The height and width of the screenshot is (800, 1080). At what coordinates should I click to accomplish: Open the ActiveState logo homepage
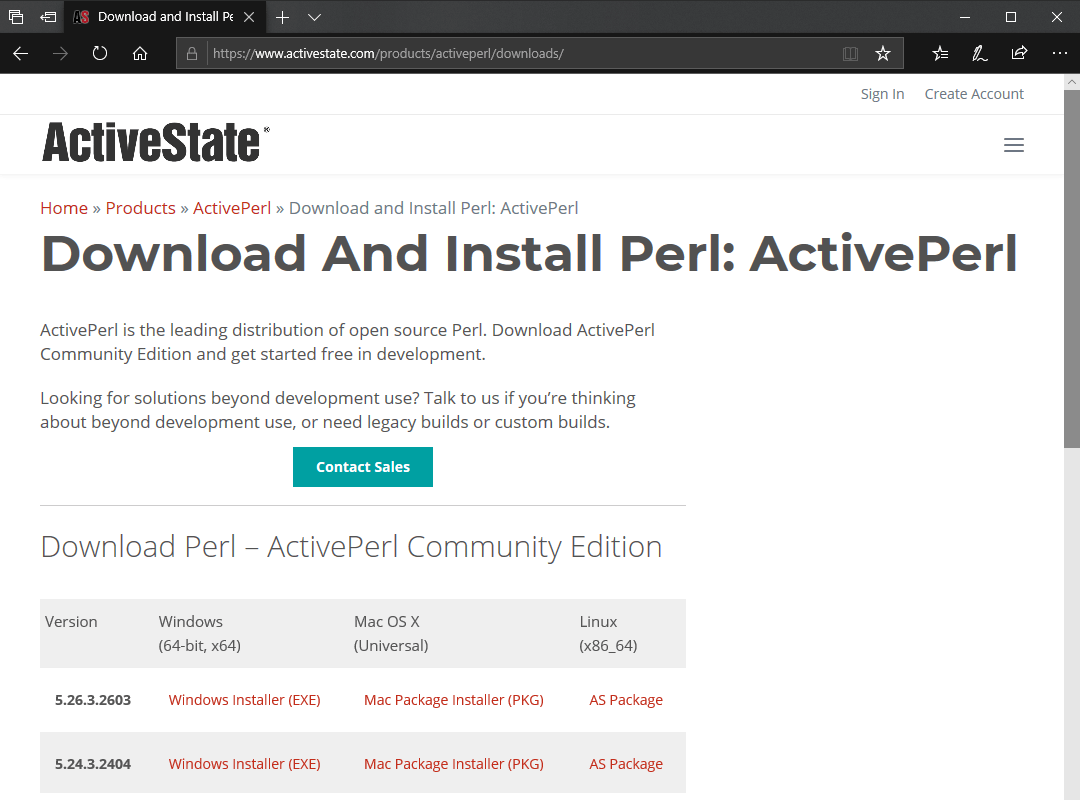pos(156,143)
